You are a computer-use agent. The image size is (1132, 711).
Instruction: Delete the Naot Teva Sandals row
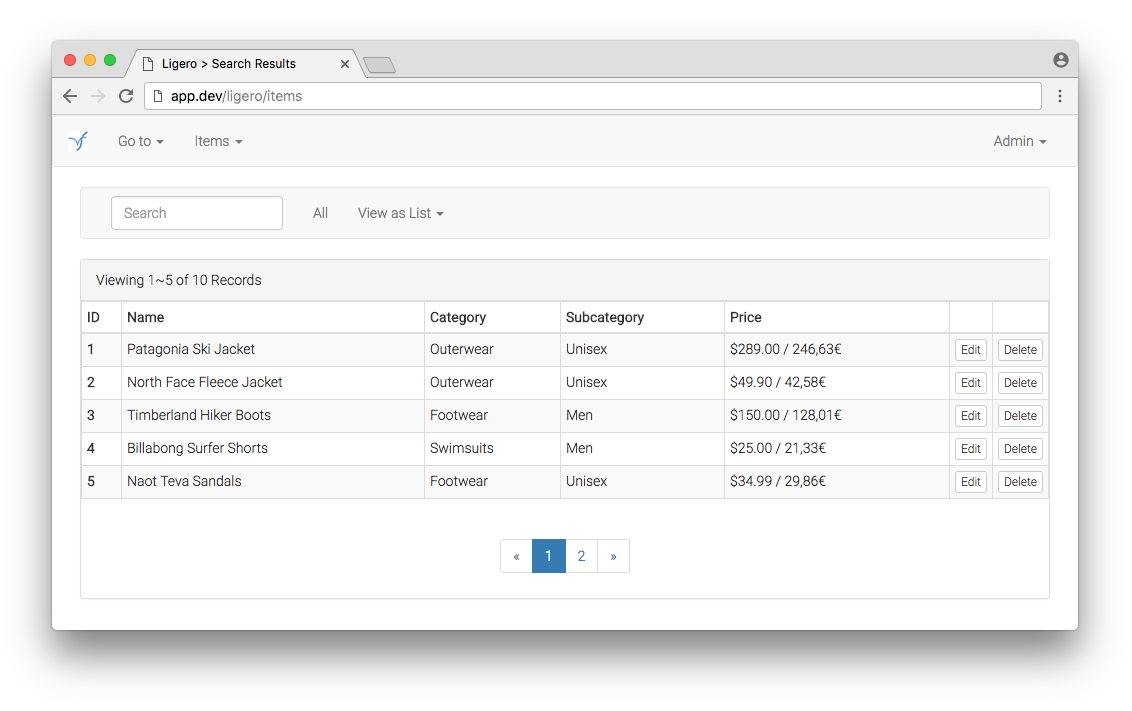point(1019,482)
